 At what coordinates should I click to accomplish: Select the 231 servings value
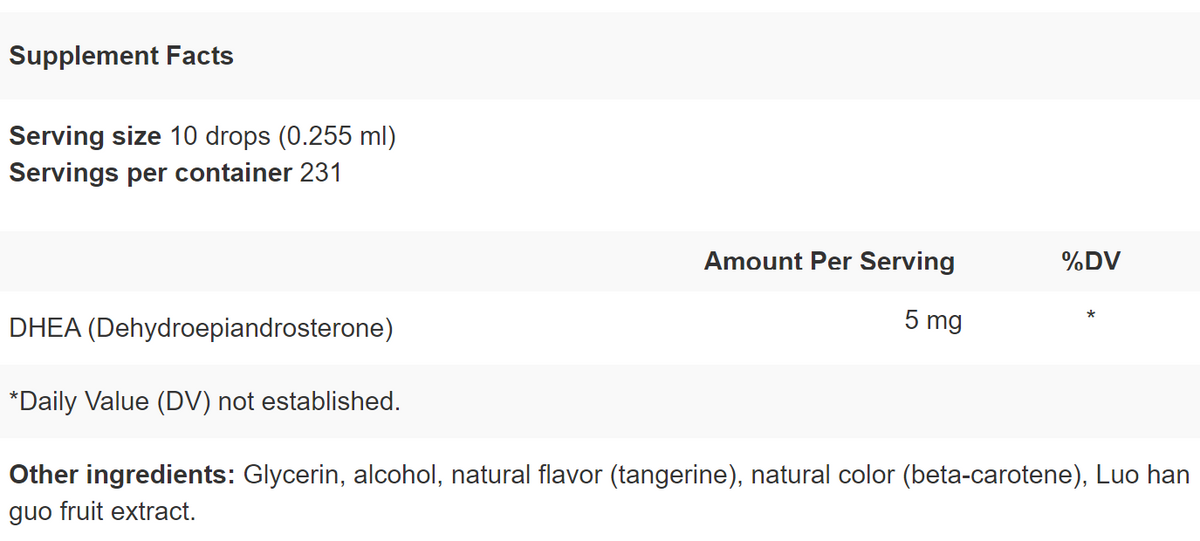click(x=321, y=173)
